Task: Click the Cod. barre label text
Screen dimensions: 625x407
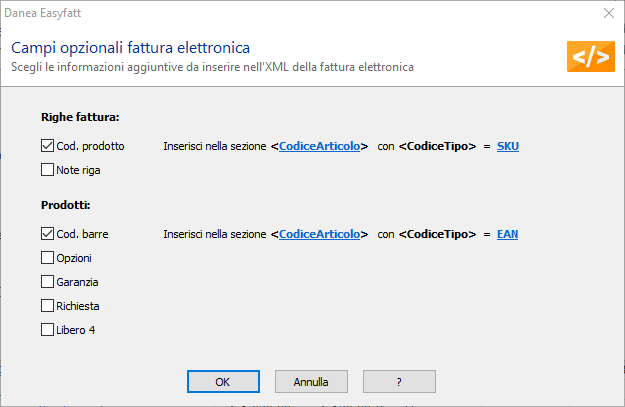Action: point(82,234)
